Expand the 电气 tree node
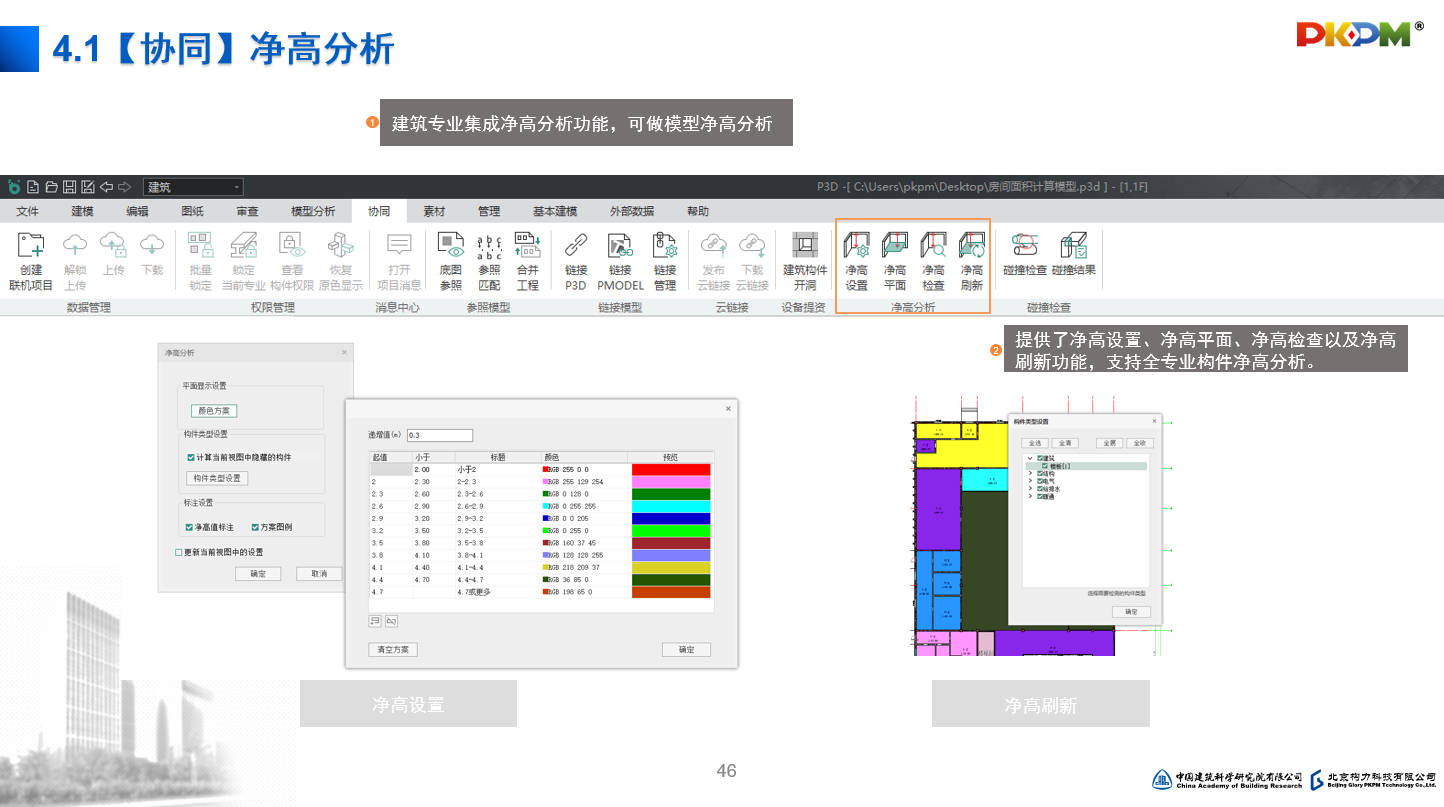 [1030, 481]
